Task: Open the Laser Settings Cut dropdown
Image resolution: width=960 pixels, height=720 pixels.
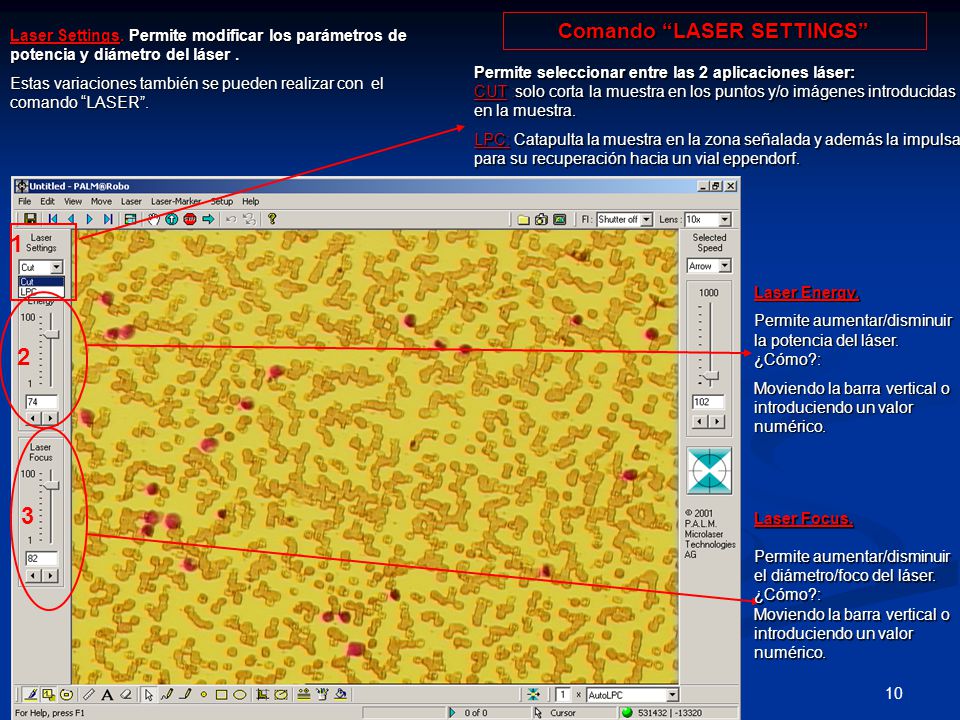Action: 56,267
